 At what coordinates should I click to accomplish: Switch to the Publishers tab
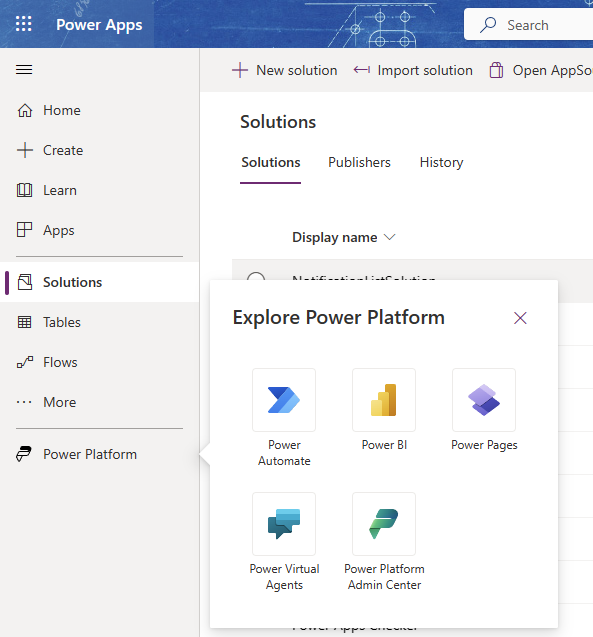(359, 162)
